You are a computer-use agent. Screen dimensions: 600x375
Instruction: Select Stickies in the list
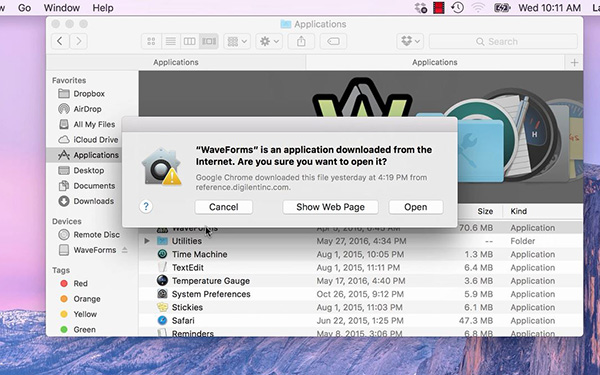[x=361, y=307]
